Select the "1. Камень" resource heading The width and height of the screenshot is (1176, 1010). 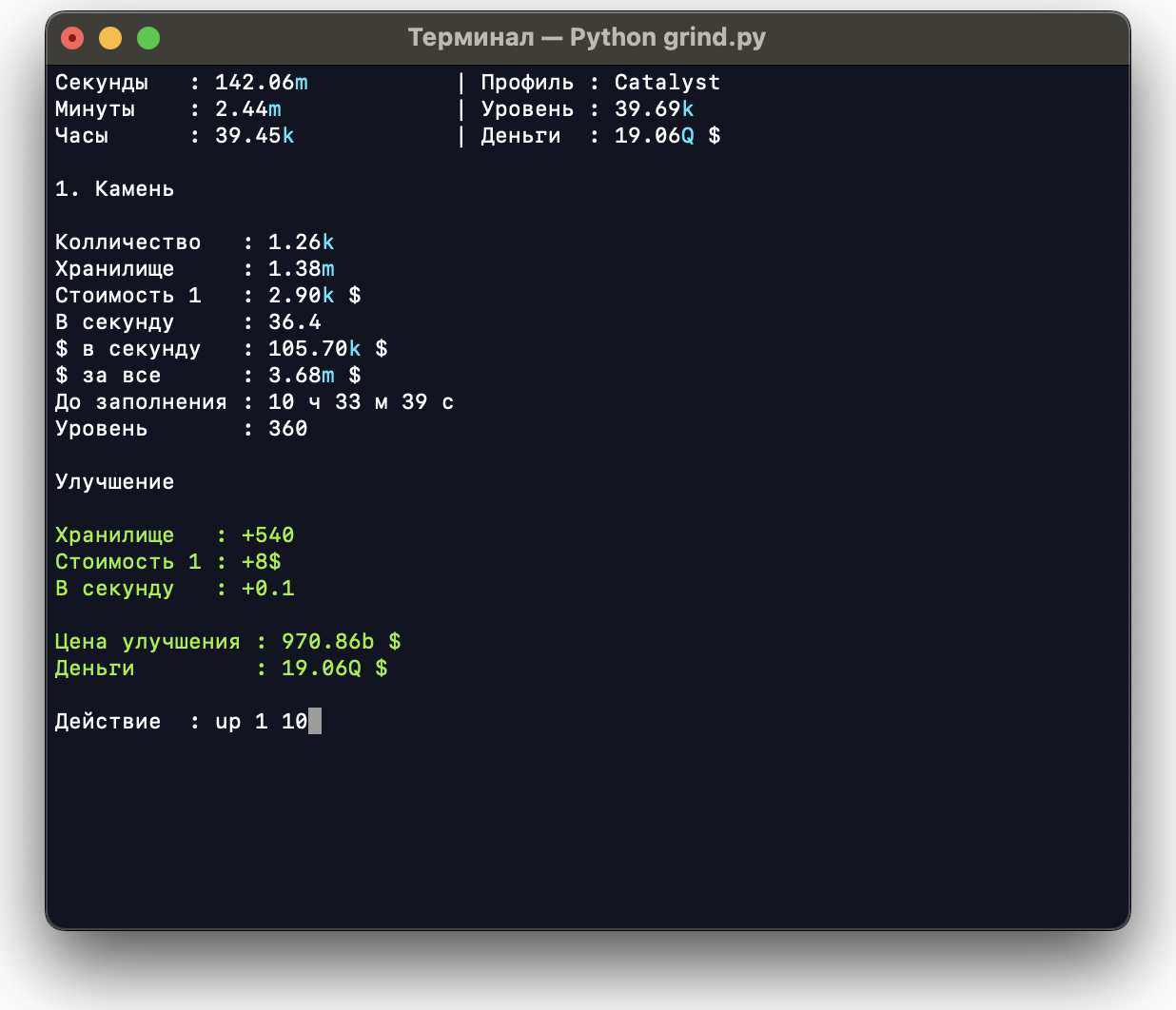point(114,189)
